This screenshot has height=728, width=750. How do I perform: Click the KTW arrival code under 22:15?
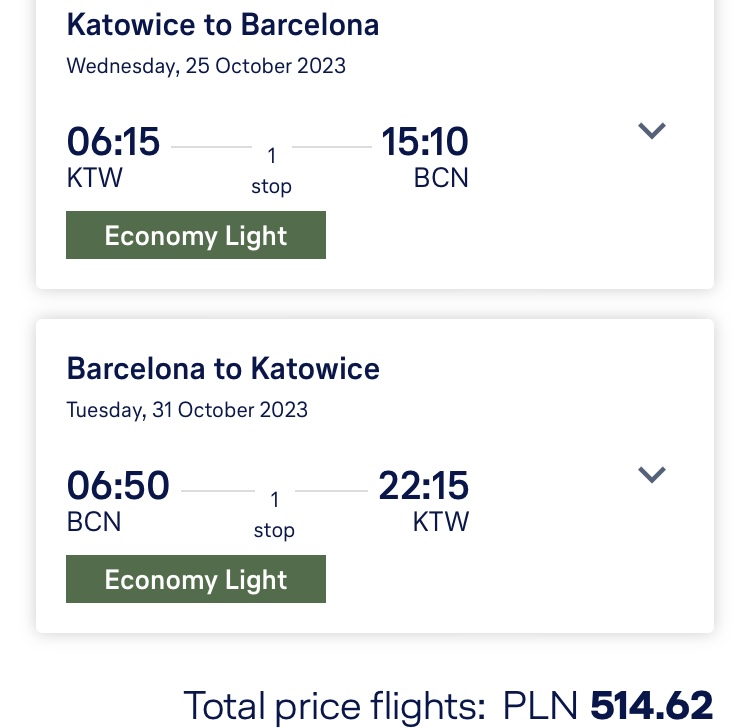coord(441,522)
